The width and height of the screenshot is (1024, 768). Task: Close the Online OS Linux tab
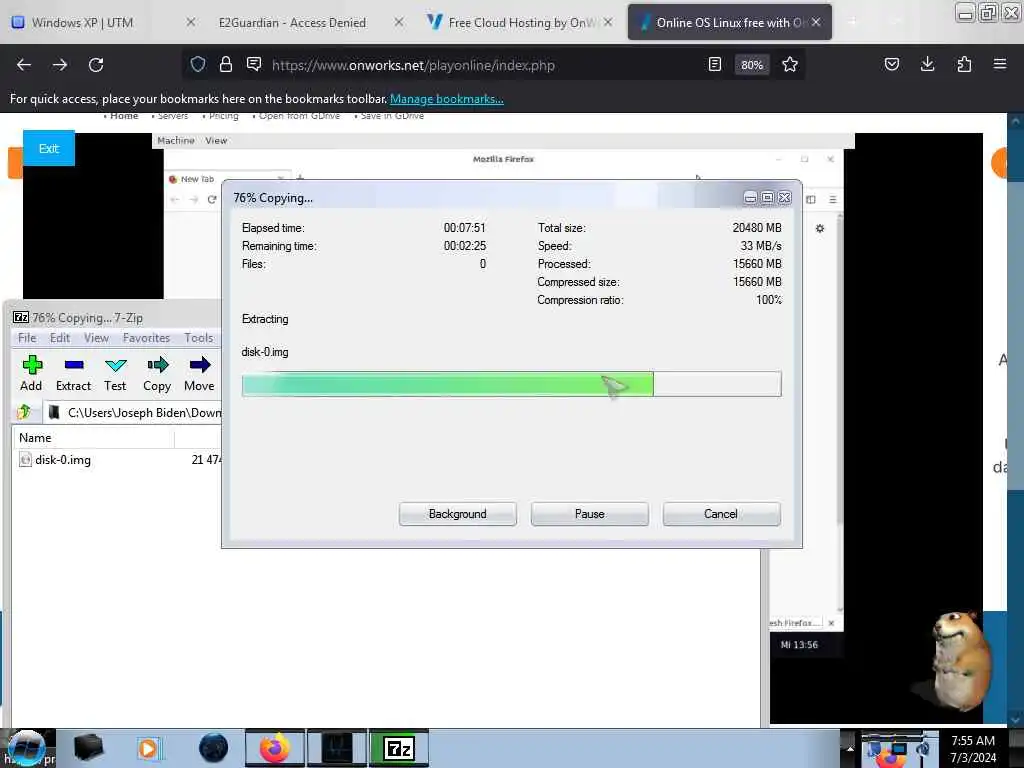click(x=816, y=22)
